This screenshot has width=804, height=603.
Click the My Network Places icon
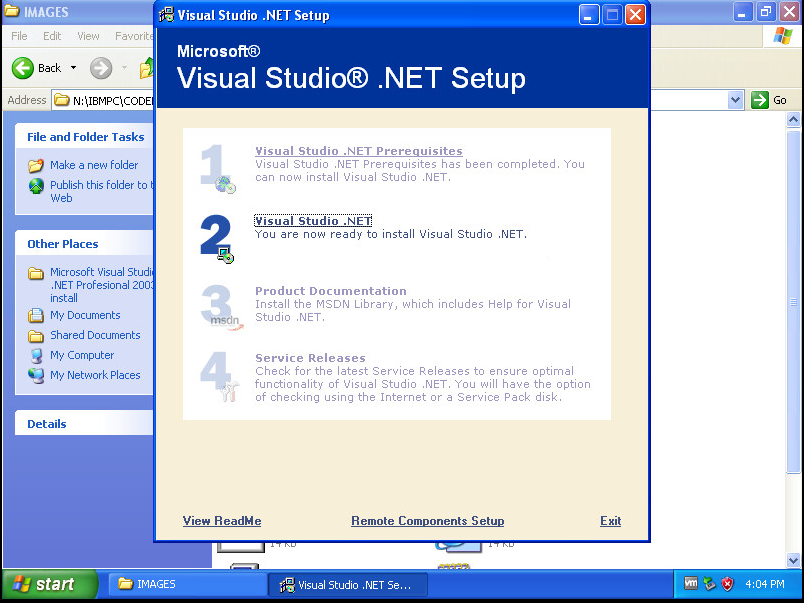(x=36, y=375)
